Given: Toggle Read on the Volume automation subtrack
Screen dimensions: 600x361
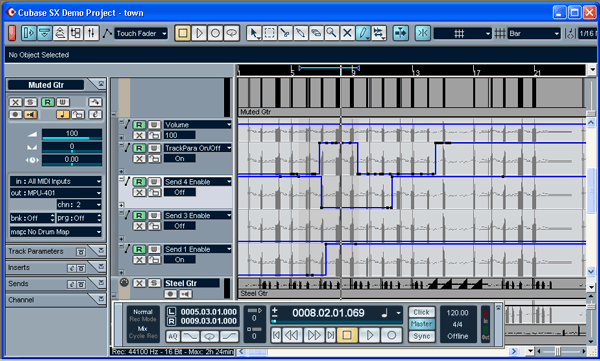Looking at the screenshot, I should coord(139,125).
